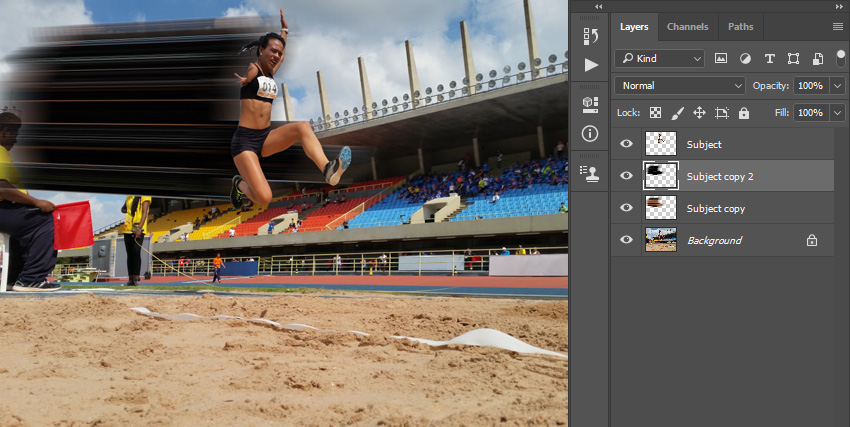
Task: Open the Normal blend mode dropdown
Action: [x=680, y=86]
